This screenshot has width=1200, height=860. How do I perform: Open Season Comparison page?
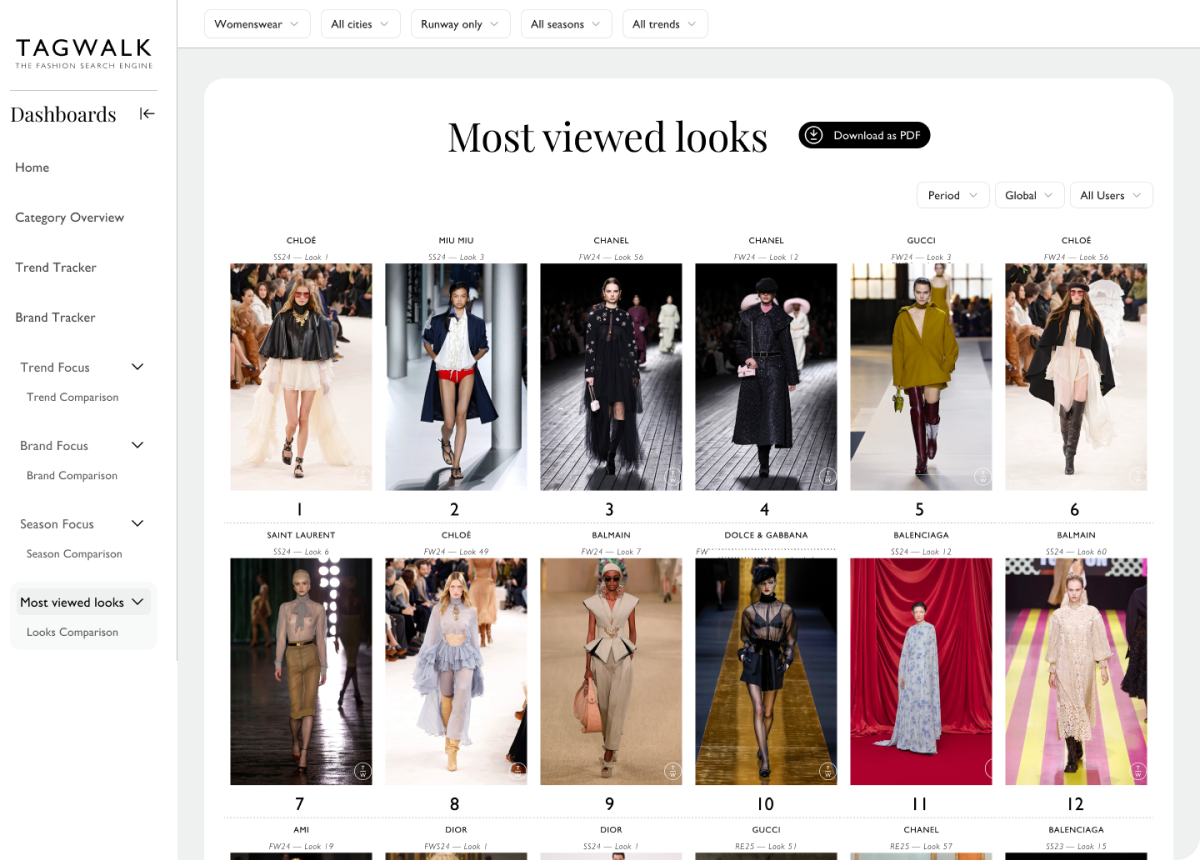point(75,553)
